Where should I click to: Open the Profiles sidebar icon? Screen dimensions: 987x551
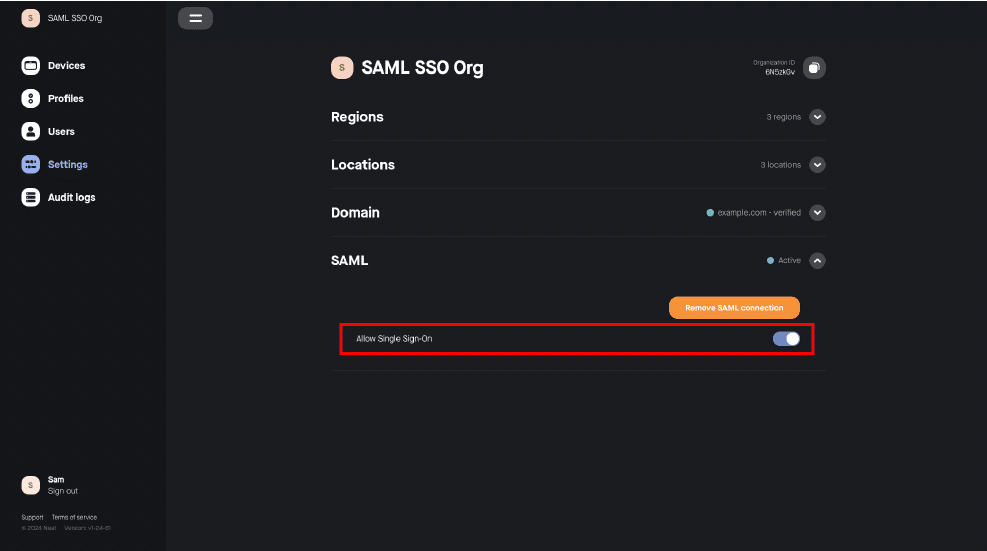pos(30,98)
